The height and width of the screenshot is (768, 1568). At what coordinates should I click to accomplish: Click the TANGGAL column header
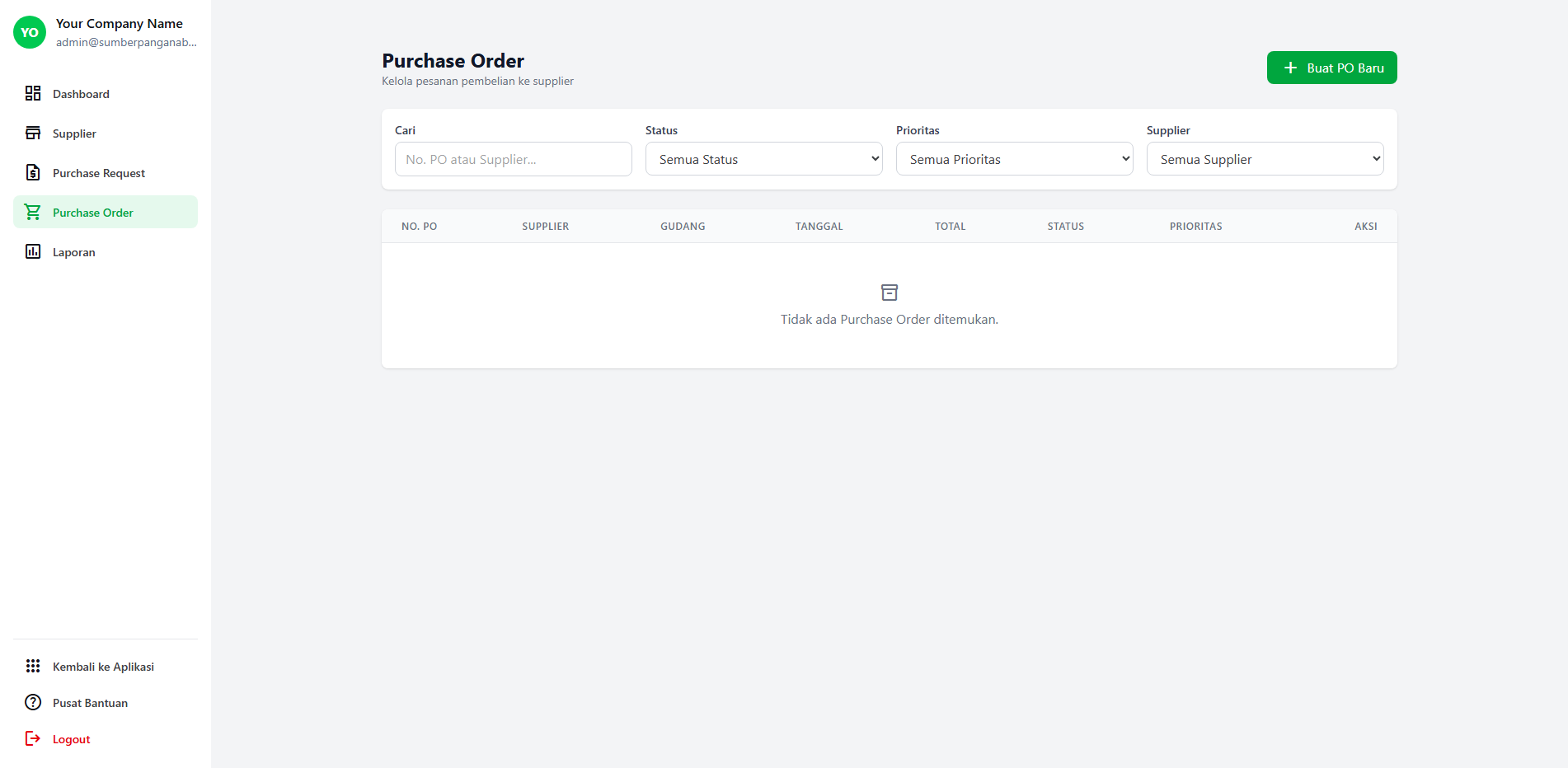click(x=819, y=226)
